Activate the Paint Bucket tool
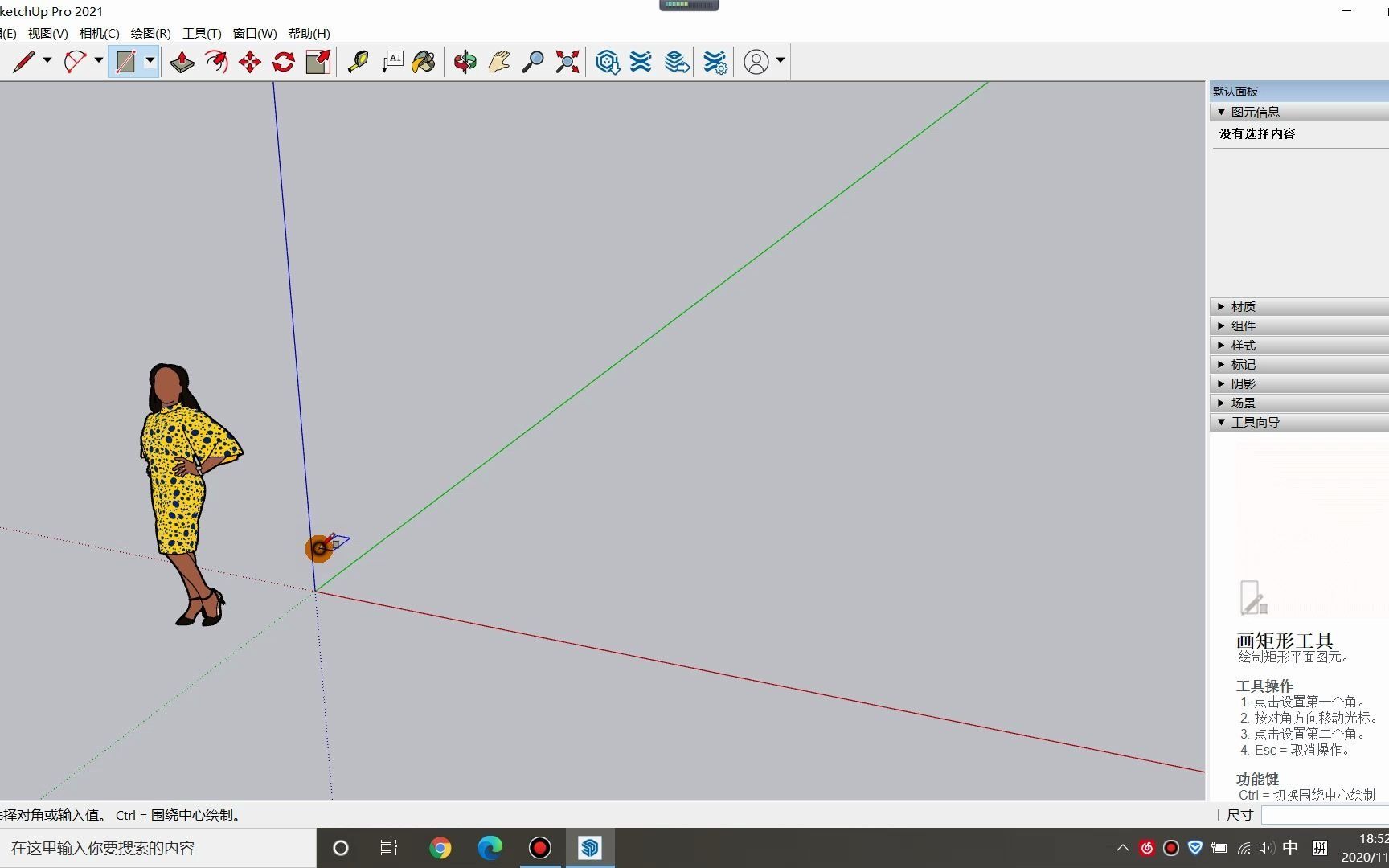Image resolution: width=1389 pixels, height=868 pixels. coord(424,61)
